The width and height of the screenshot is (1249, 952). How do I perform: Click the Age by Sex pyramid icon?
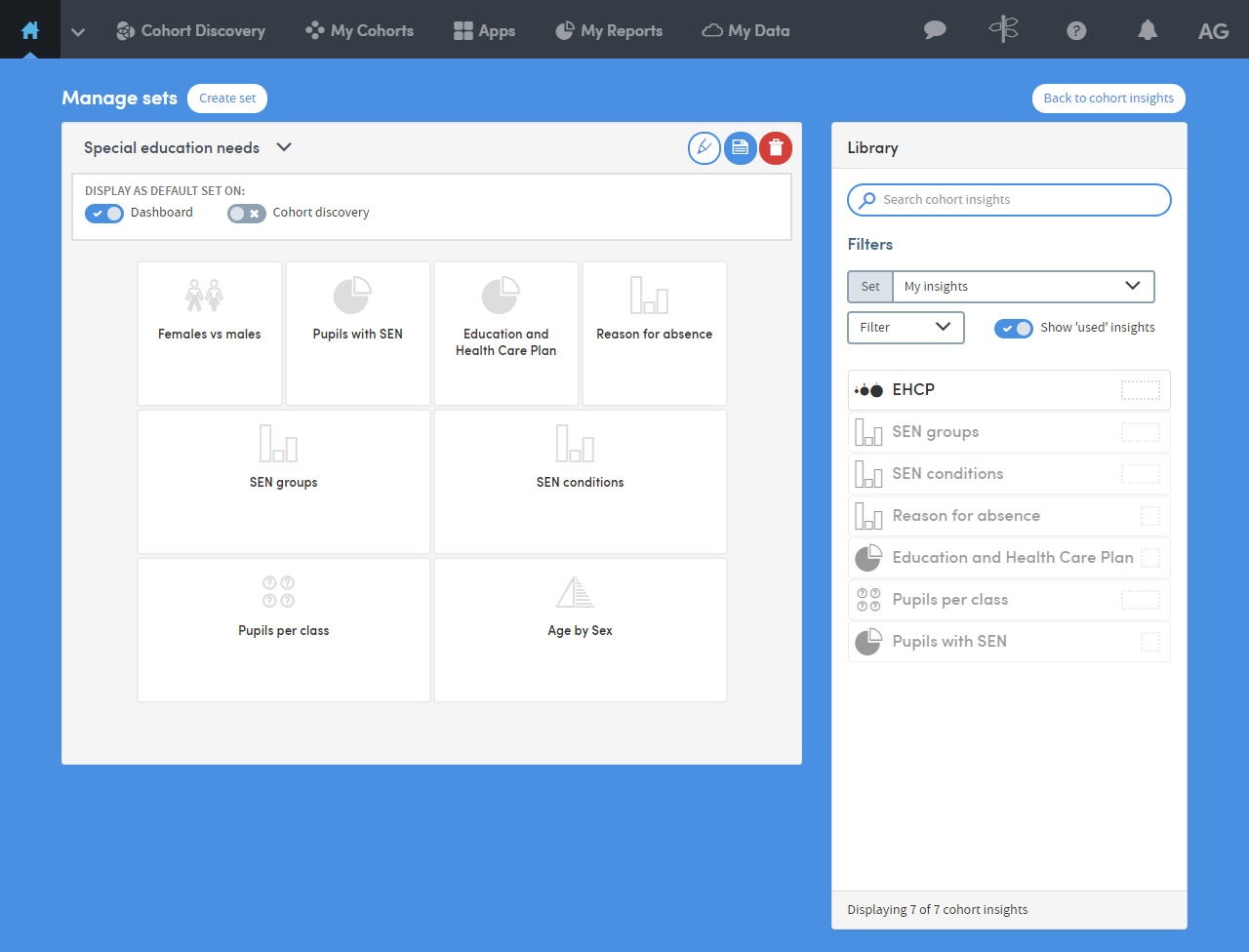click(x=575, y=591)
